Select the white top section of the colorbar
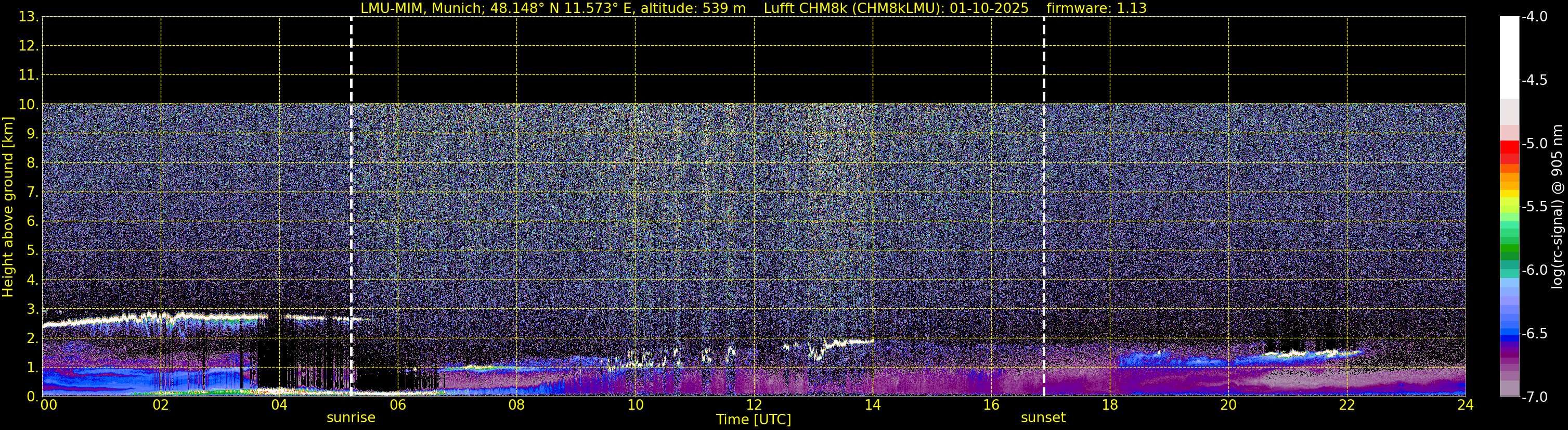Image resolution: width=1568 pixels, height=430 pixels. [x=1510, y=58]
